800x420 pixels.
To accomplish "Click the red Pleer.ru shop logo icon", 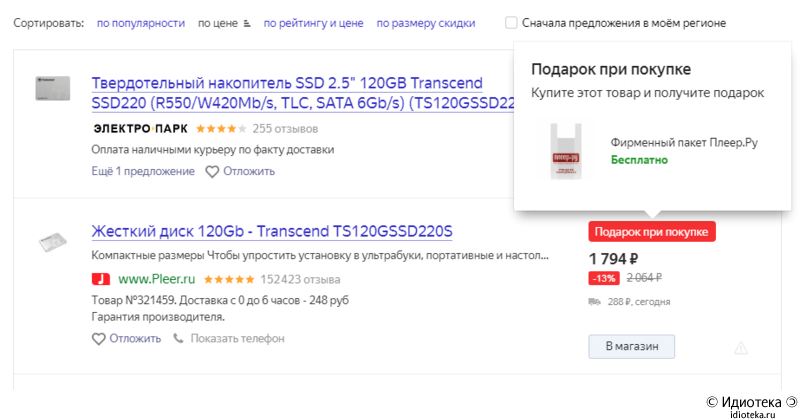I will click(101, 279).
